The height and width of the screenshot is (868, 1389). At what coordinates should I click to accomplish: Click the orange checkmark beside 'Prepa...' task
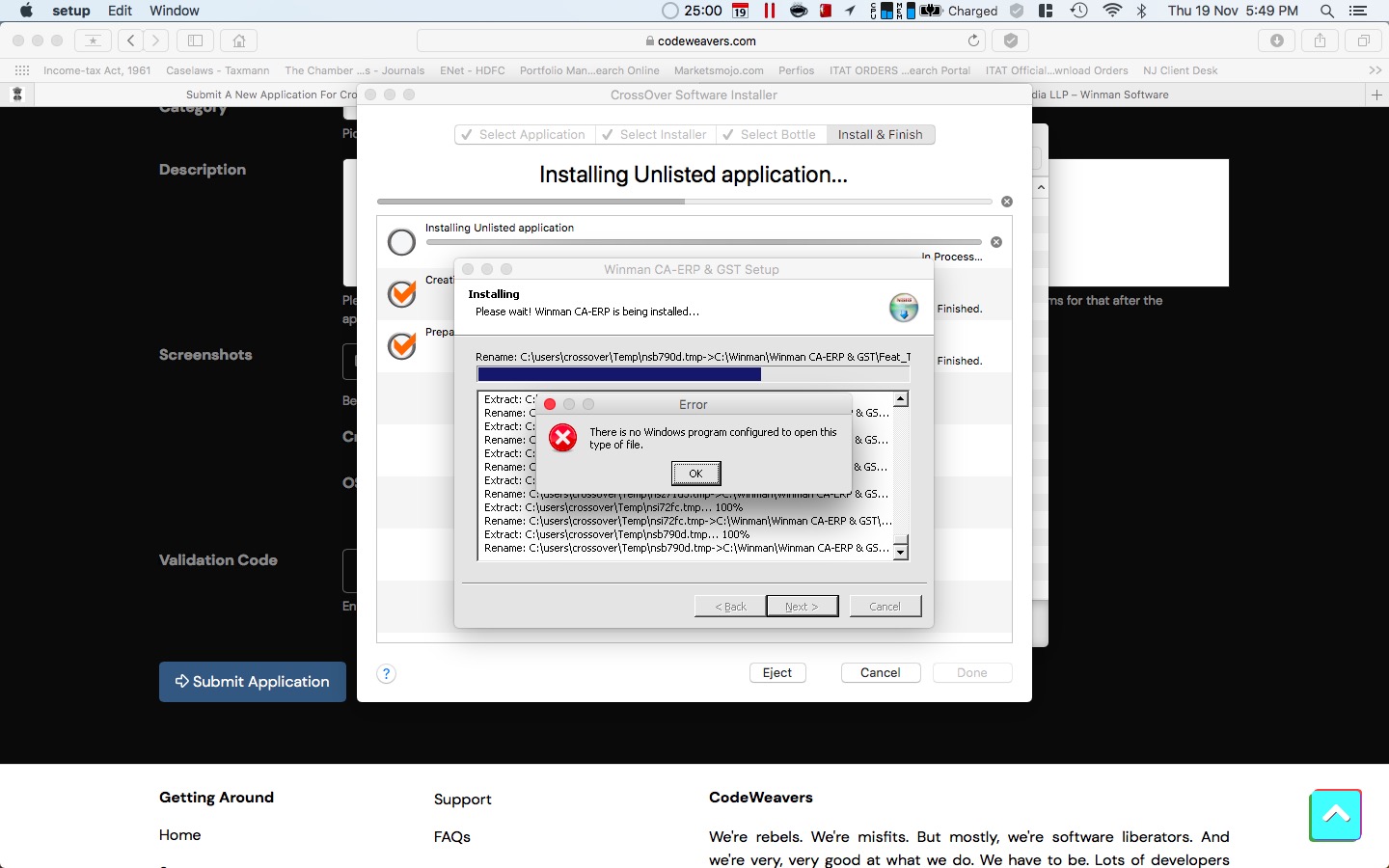pos(402,344)
